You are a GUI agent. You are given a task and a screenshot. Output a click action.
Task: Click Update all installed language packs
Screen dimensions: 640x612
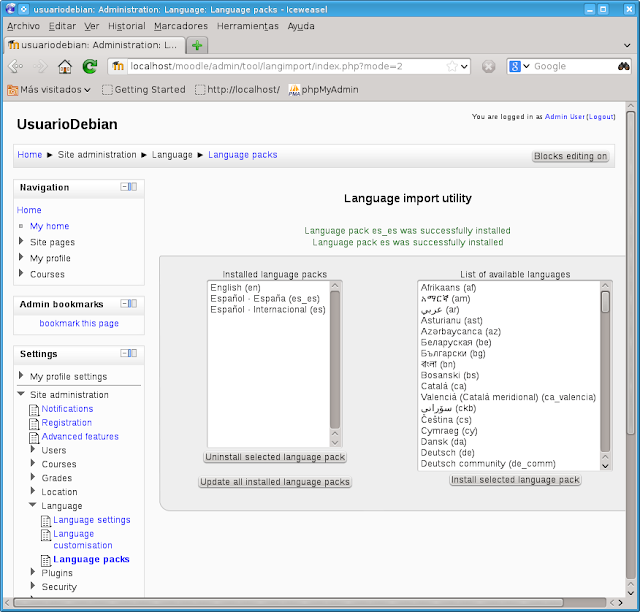pyautogui.click(x=275, y=482)
